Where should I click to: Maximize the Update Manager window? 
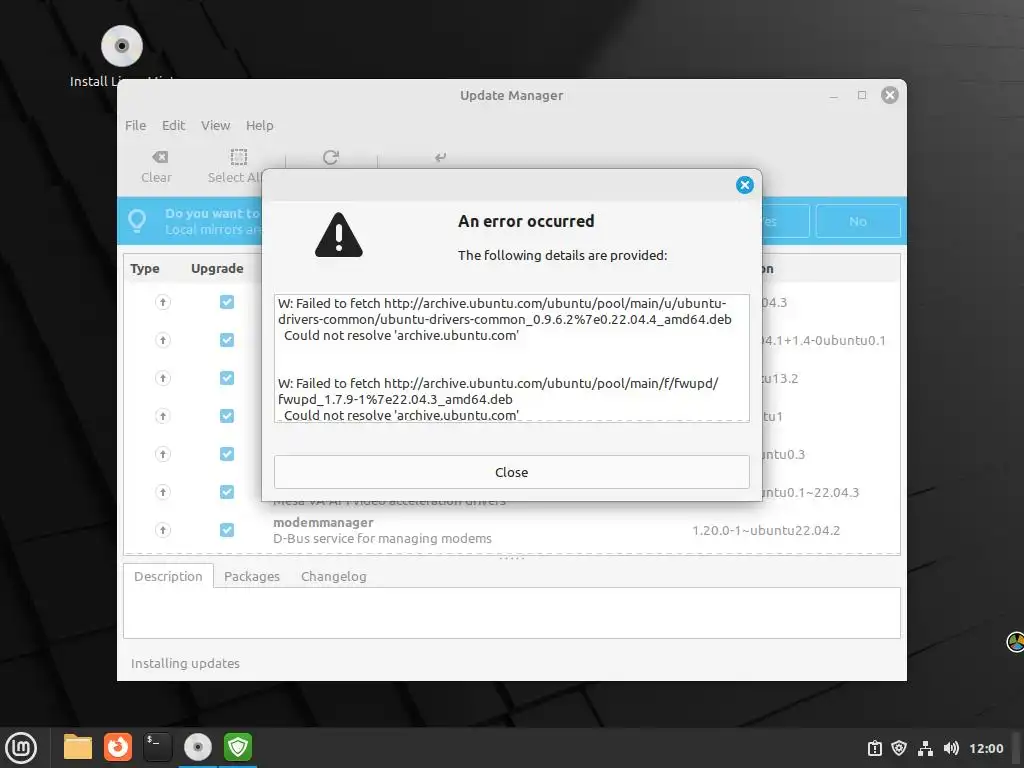click(862, 95)
